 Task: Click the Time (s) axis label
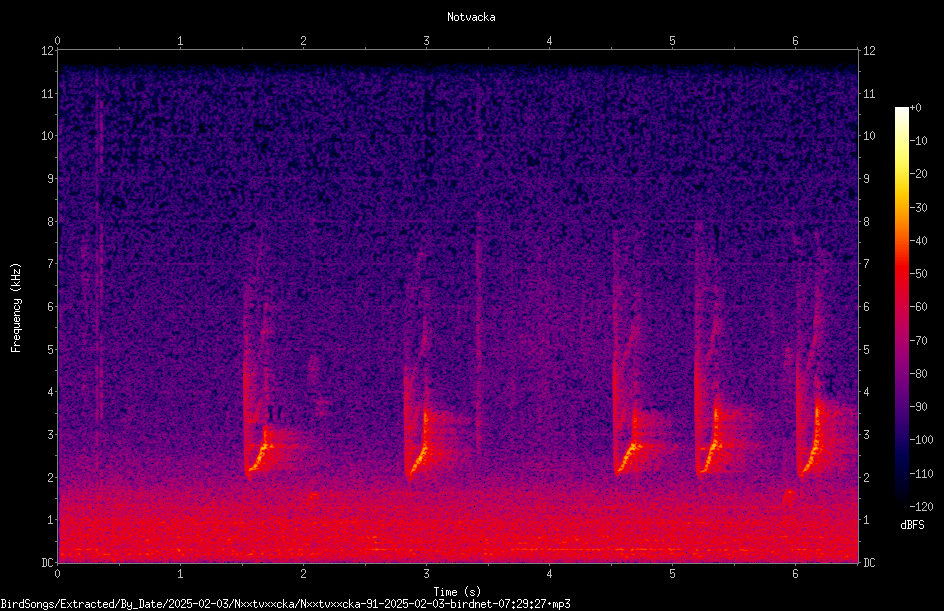coord(457,592)
